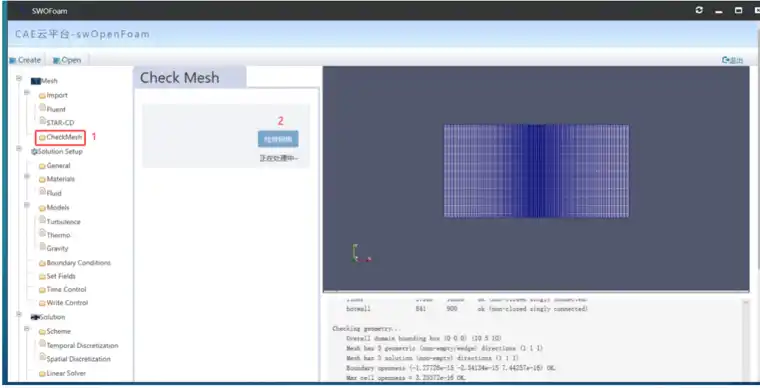
Task: Select the Turbulence file icon
Action: tap(43, 219)
